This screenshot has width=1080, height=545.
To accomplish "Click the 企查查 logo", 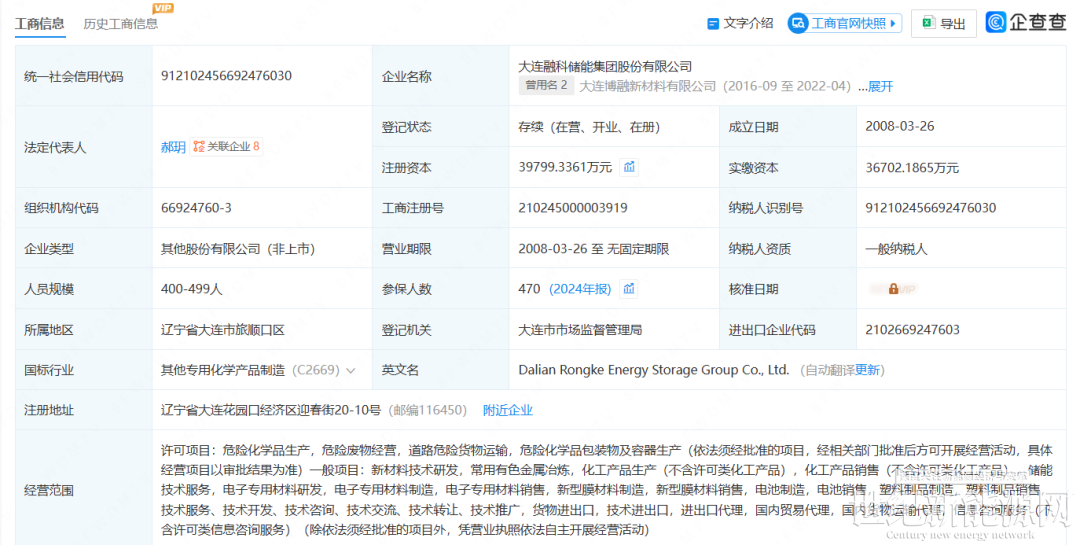I will (1026, 22).
